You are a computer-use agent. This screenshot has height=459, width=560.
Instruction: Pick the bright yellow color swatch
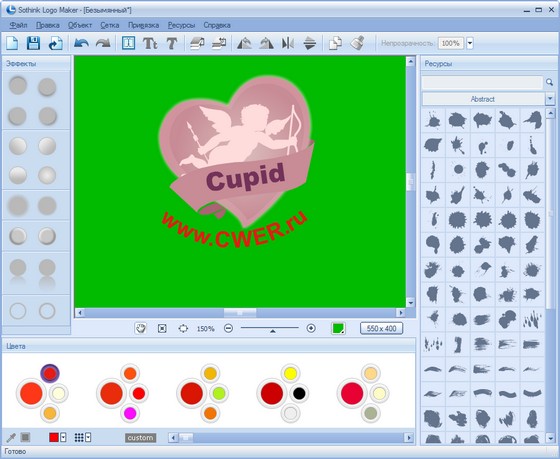click(x=290, y=373)
